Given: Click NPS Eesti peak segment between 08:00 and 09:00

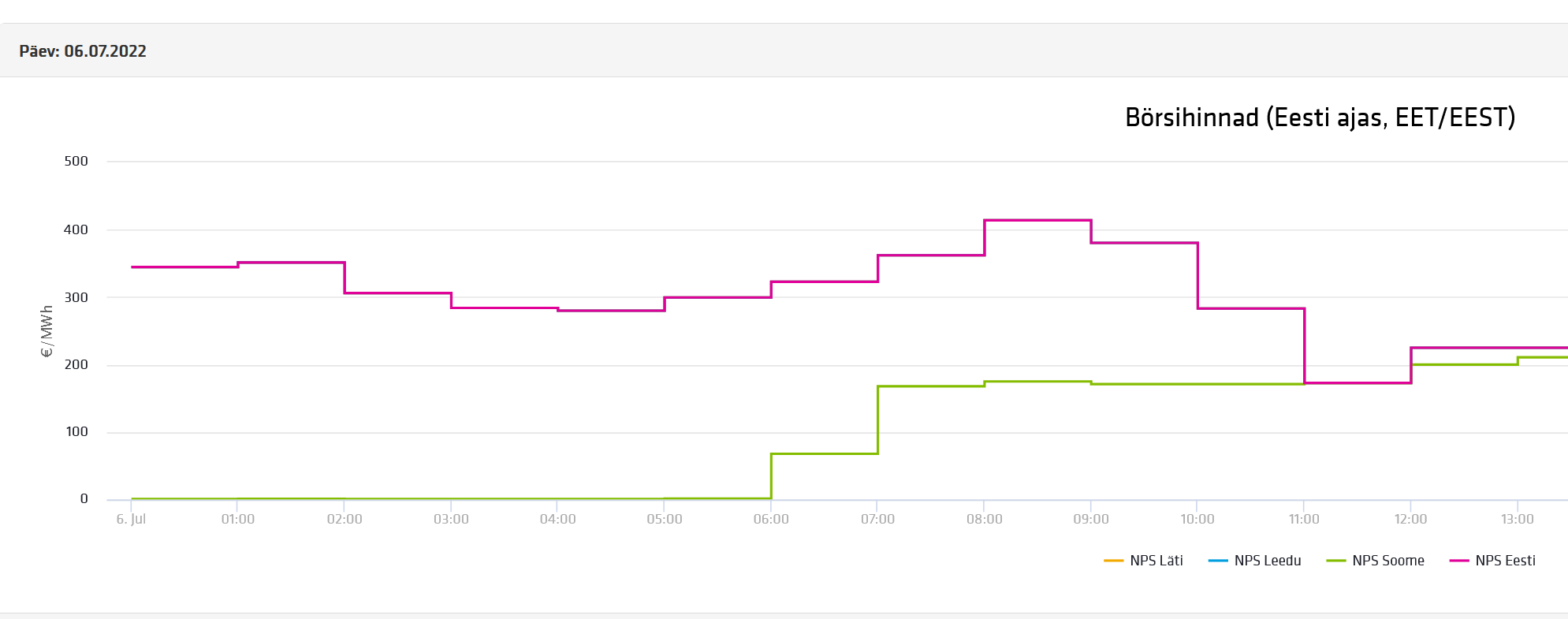Looking at the screenshot, I should 1037,220.
